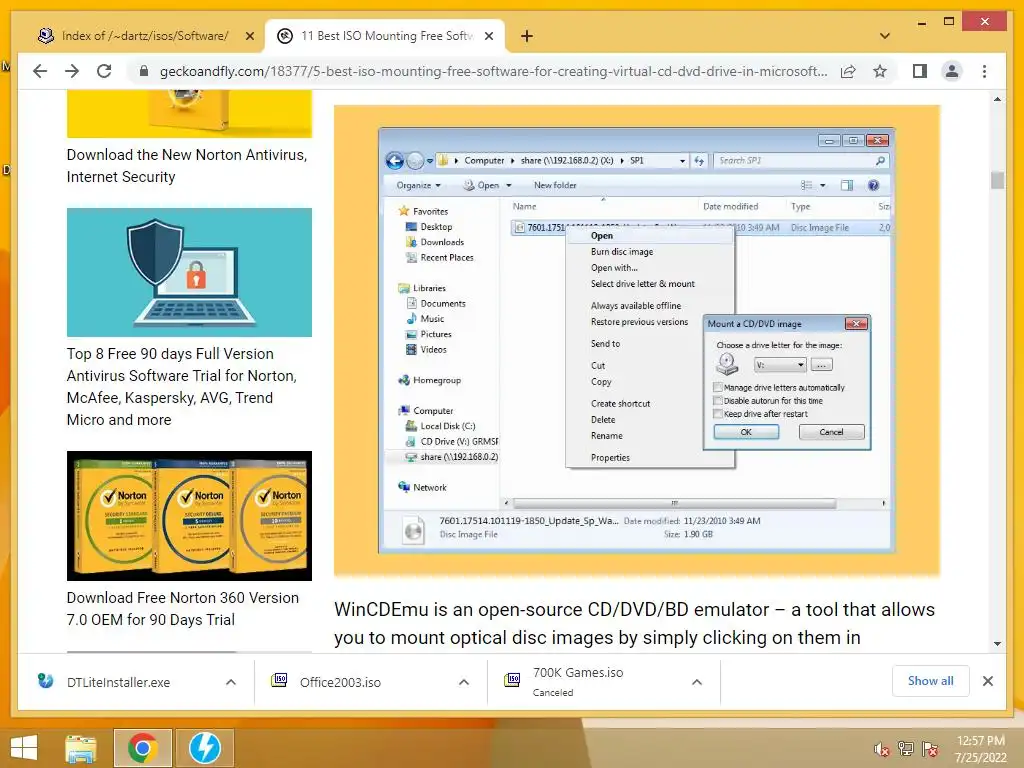This screenshot has height=768, width=1024.
Task: Open the Windows Start button
Action: [x=24, y=748]
